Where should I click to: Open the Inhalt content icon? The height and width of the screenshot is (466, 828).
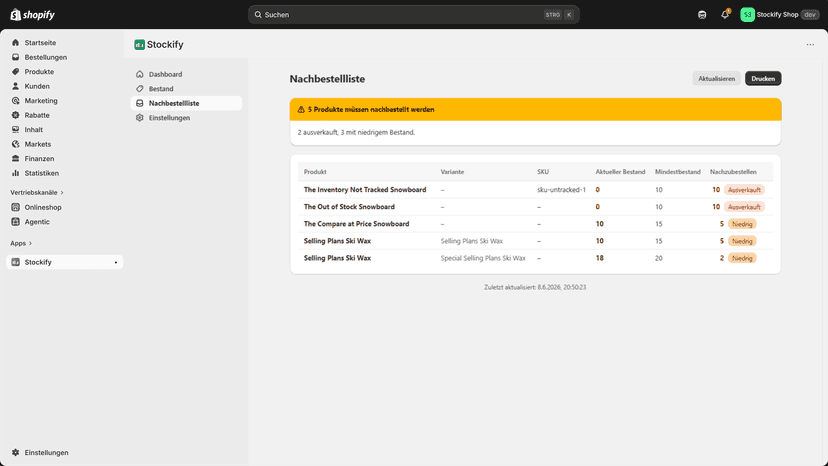point(15,129)
